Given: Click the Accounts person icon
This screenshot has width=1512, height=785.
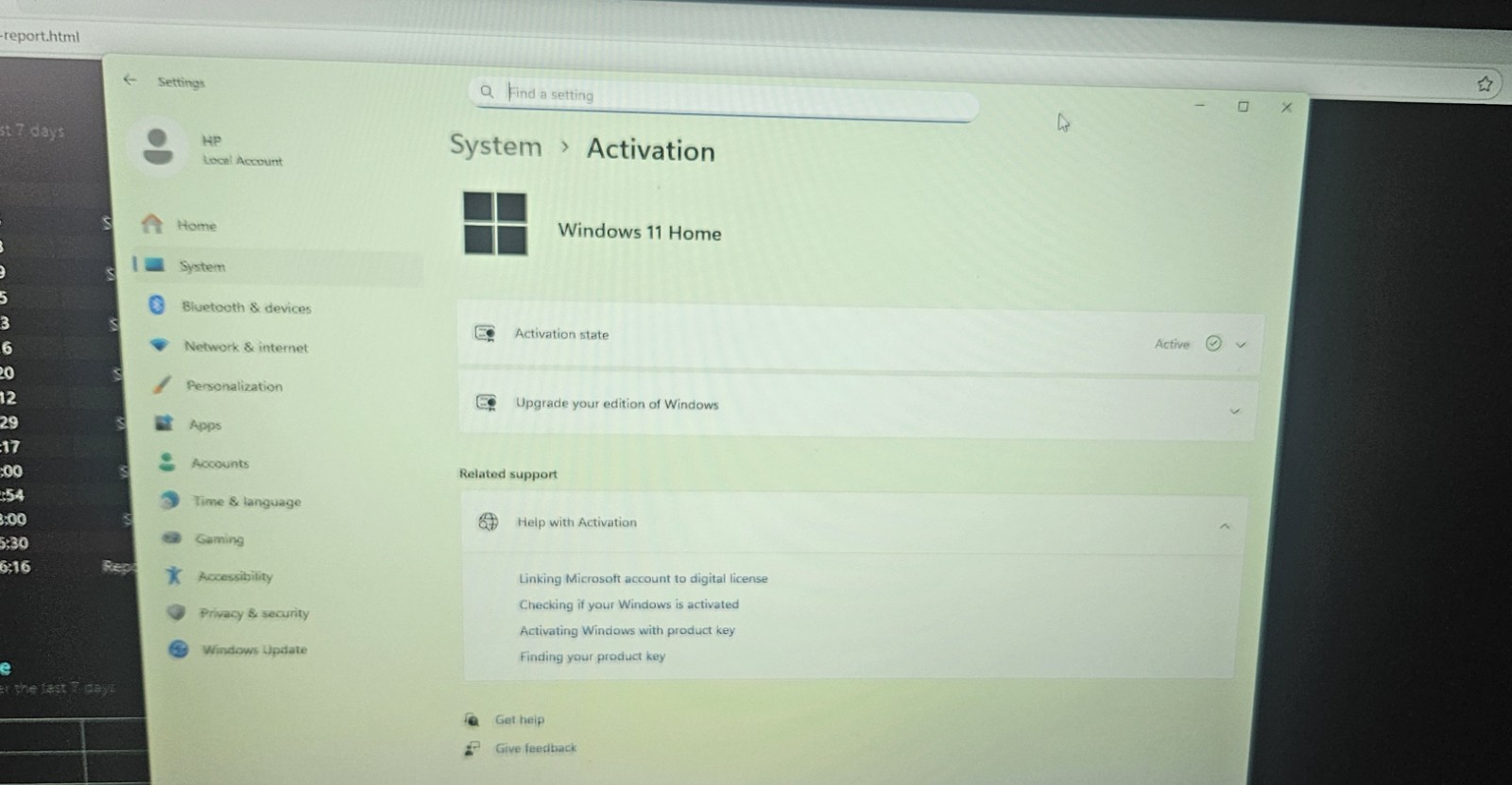Looking at the screenshot, I should [x=167, y=462].
